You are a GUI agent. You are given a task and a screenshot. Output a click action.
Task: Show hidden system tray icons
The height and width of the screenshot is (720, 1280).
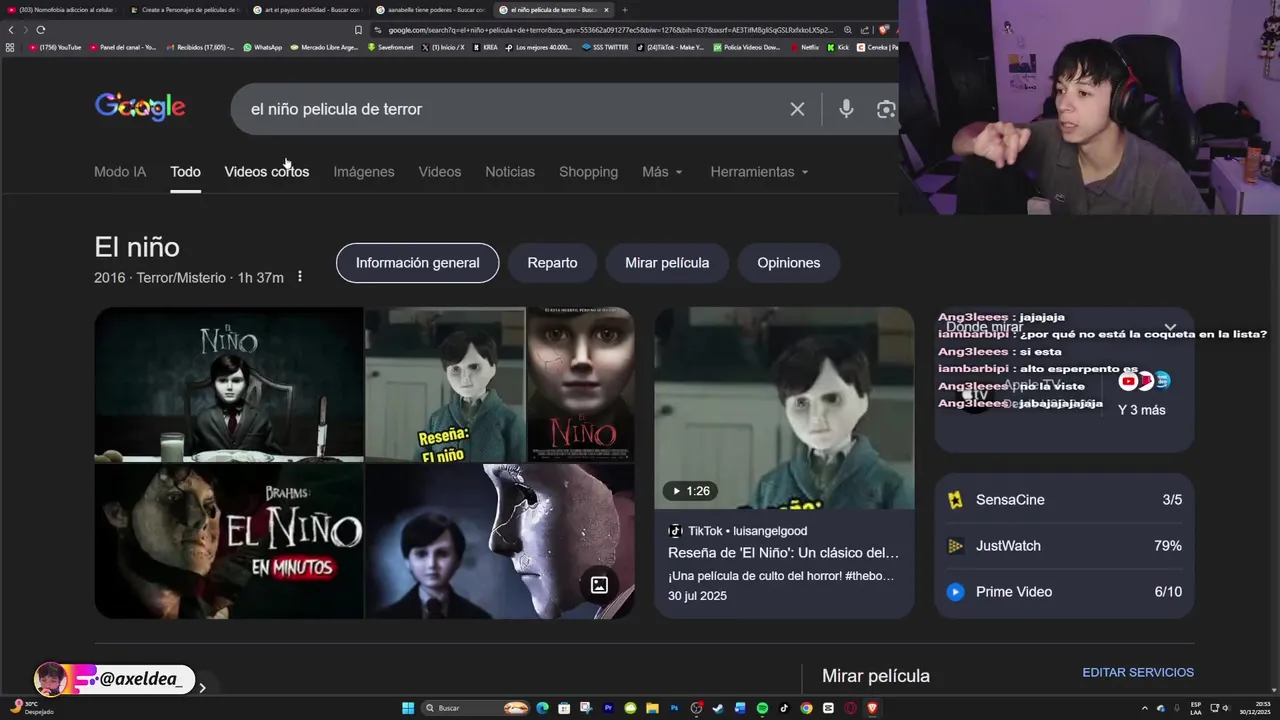coord(1145,708)
